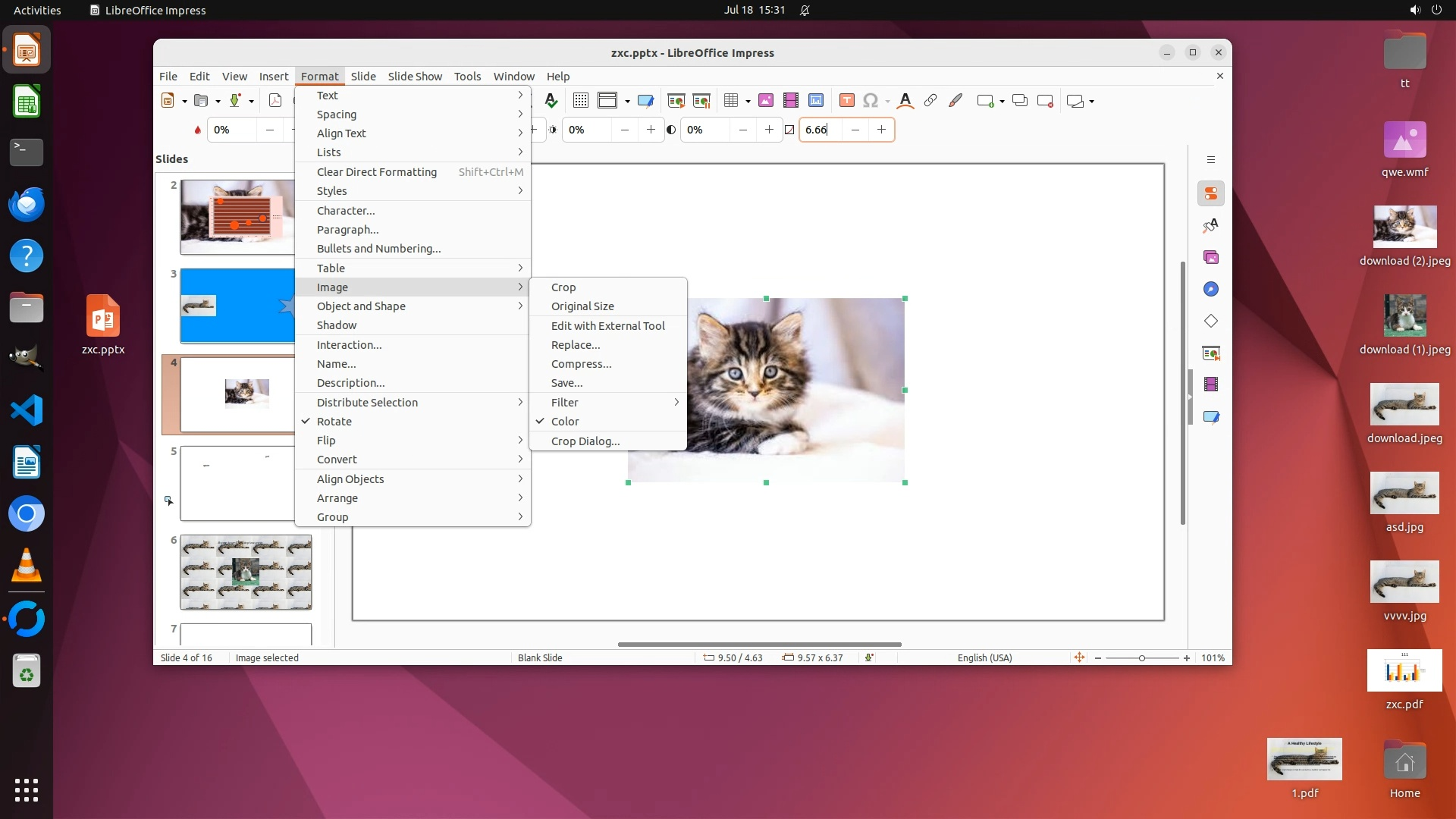The height and width of the screenshot is (819, 1456).
Task: Choose Crop from the Image submenu
Action: coord(563,287)
